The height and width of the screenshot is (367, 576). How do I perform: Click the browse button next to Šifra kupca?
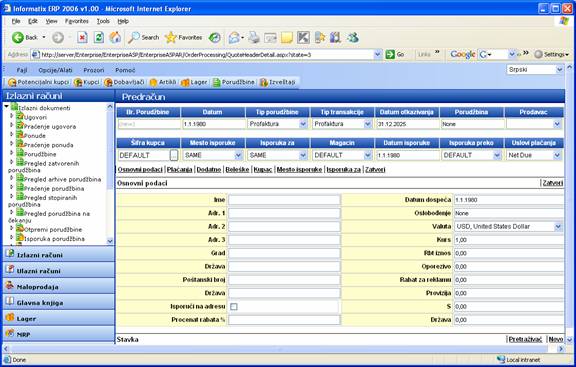click(174, 155)
